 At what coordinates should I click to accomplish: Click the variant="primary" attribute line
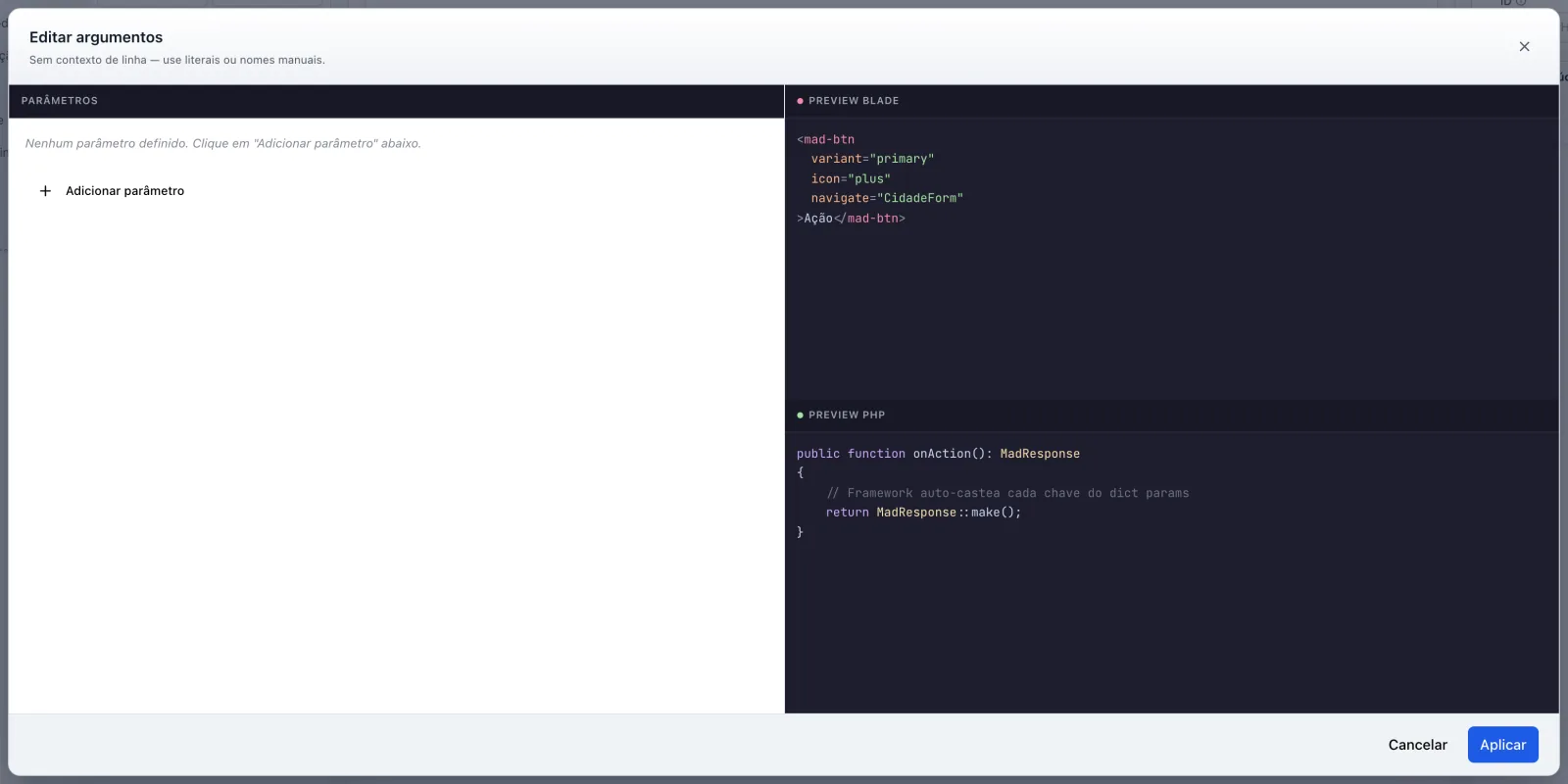tap(872, 159)
